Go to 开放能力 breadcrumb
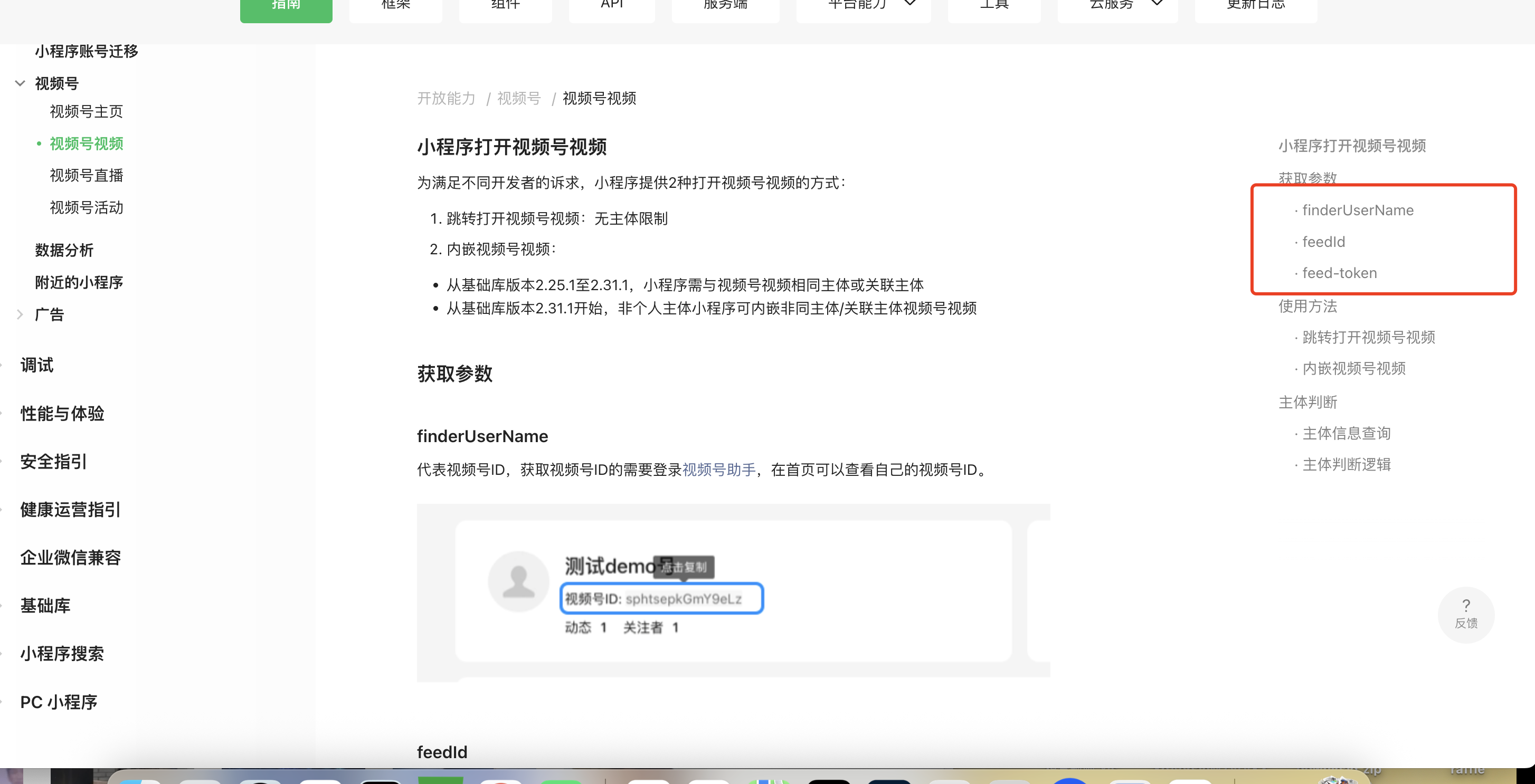Screen dimensions: 1535x784 (446, 98)
